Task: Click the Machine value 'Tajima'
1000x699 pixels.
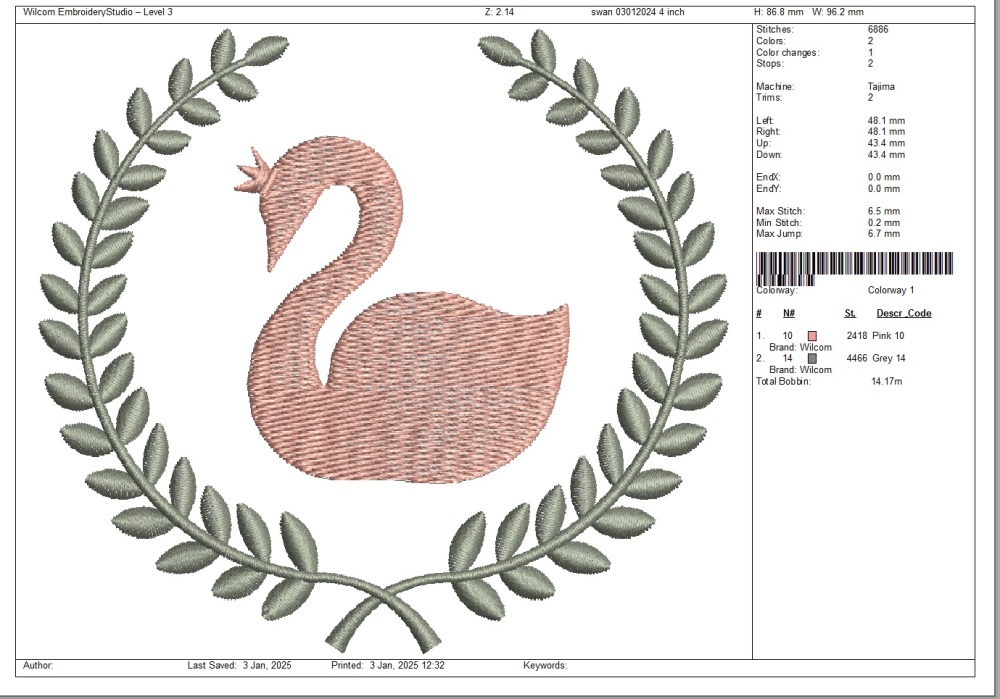Action: point(882,87)
